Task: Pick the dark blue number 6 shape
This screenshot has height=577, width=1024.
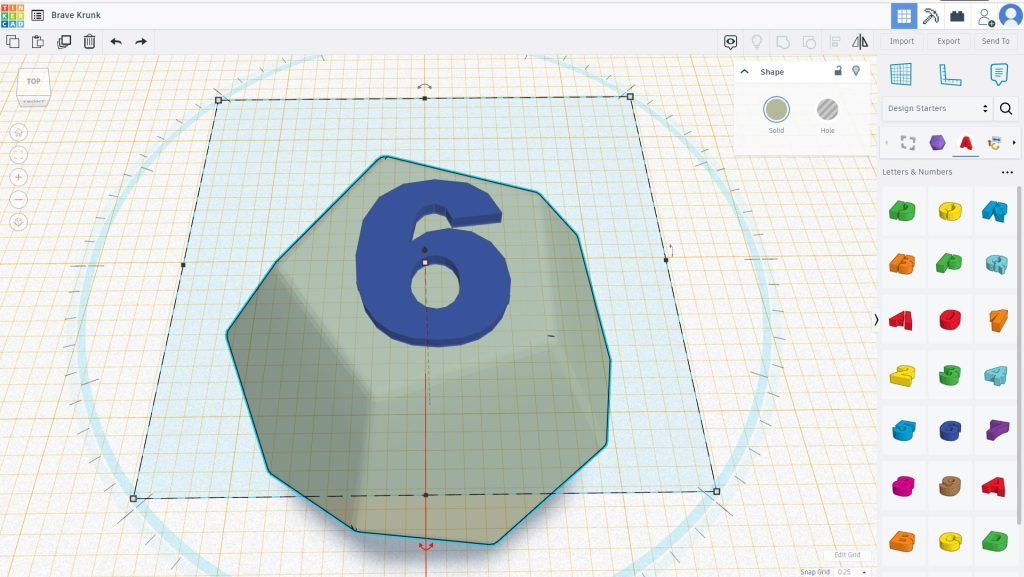Action: [x=950, y=431]
